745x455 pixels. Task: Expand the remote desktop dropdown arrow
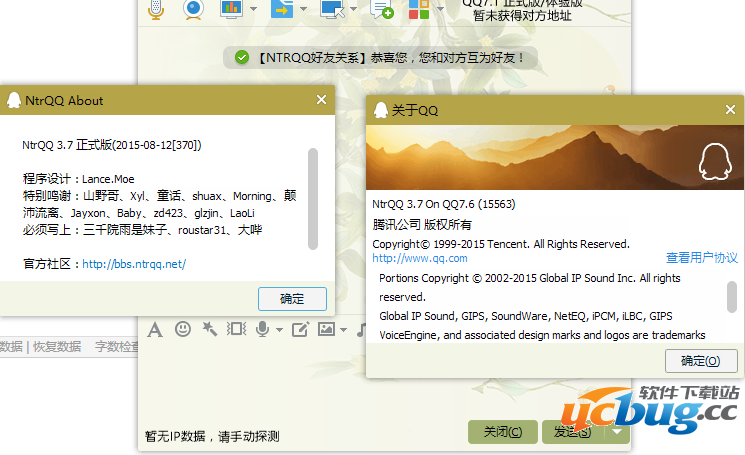(x=355, y=10)
